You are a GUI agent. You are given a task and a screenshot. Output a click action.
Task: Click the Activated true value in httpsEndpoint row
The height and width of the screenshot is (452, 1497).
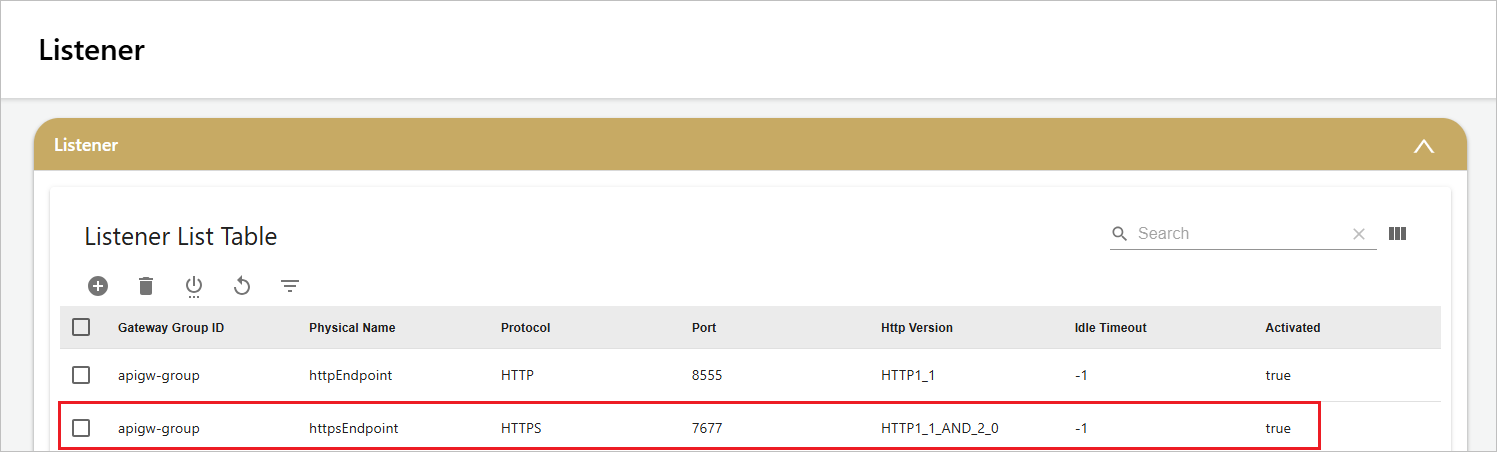[1278, 428]
